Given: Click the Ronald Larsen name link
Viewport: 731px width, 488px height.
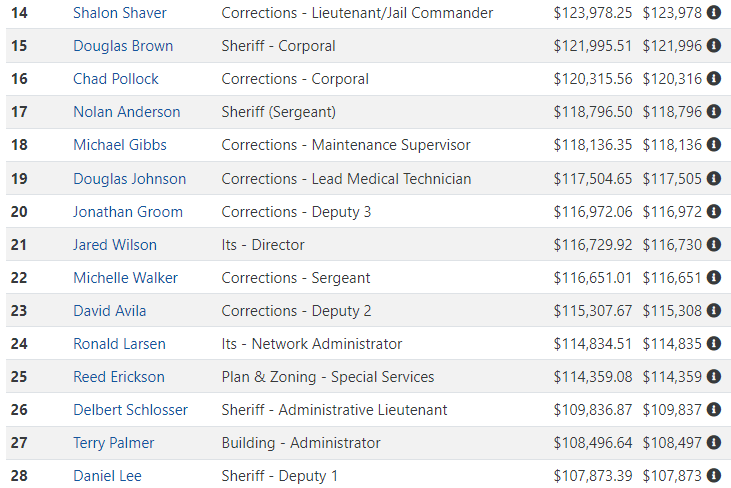Looking at the screenshot, I should click(119, 344).
